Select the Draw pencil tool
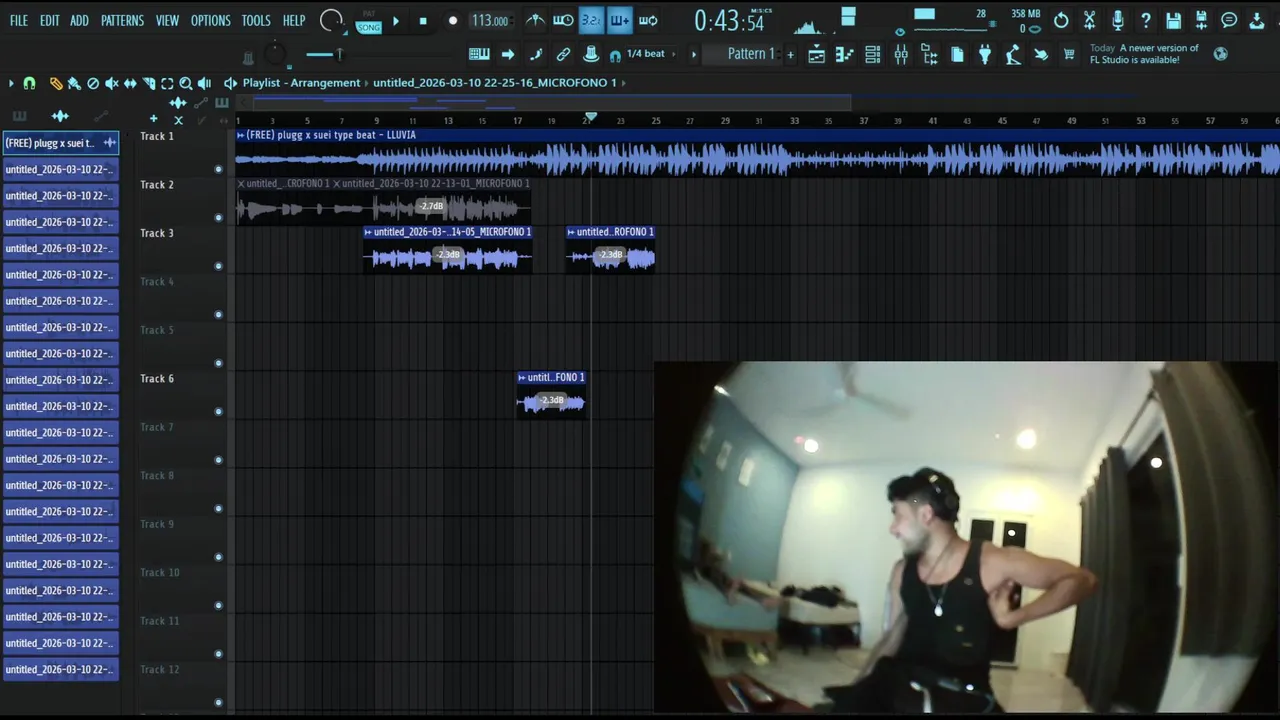 click(x=55, y=83)
